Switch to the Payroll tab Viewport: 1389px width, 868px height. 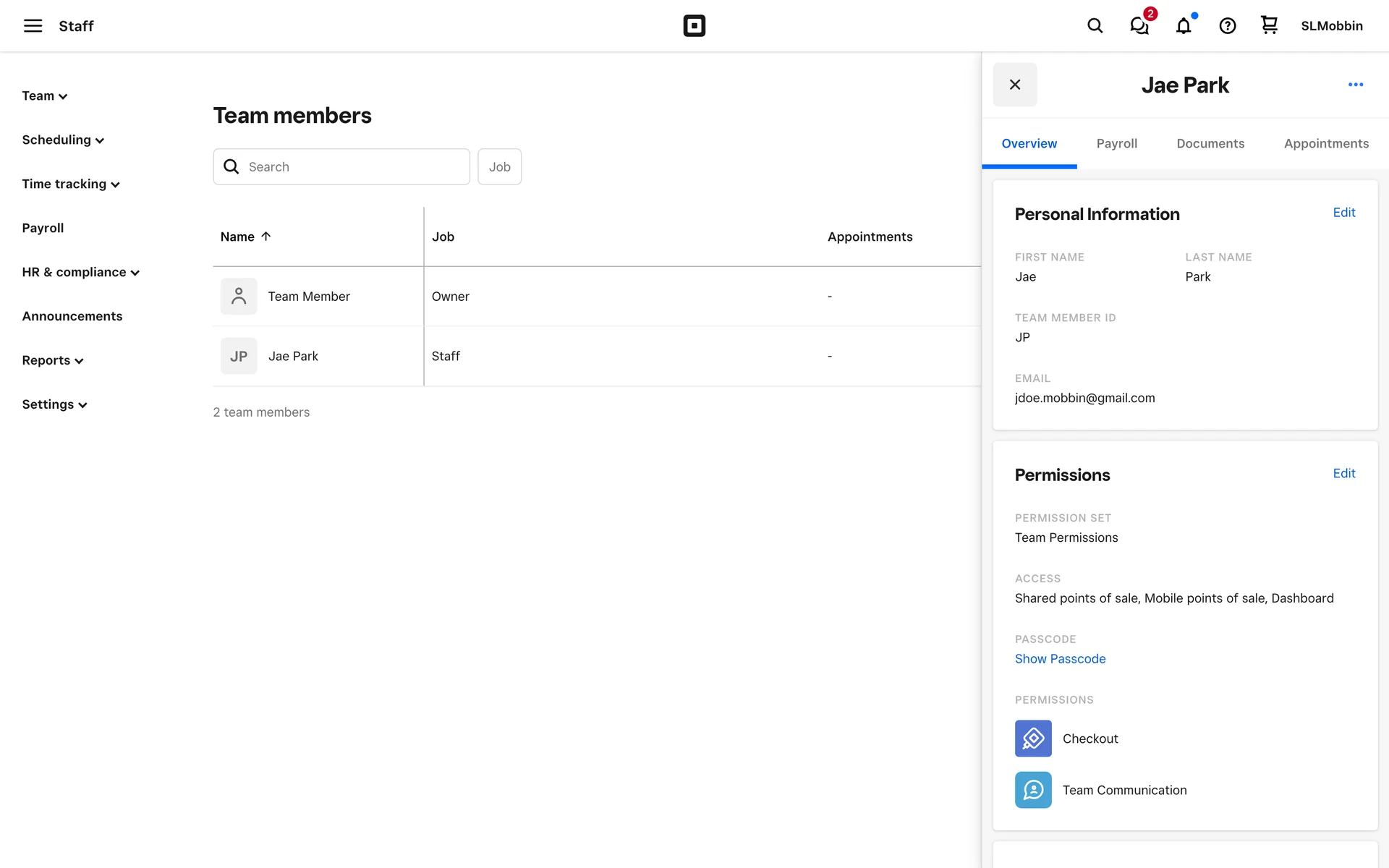[x=1116, y=143]
